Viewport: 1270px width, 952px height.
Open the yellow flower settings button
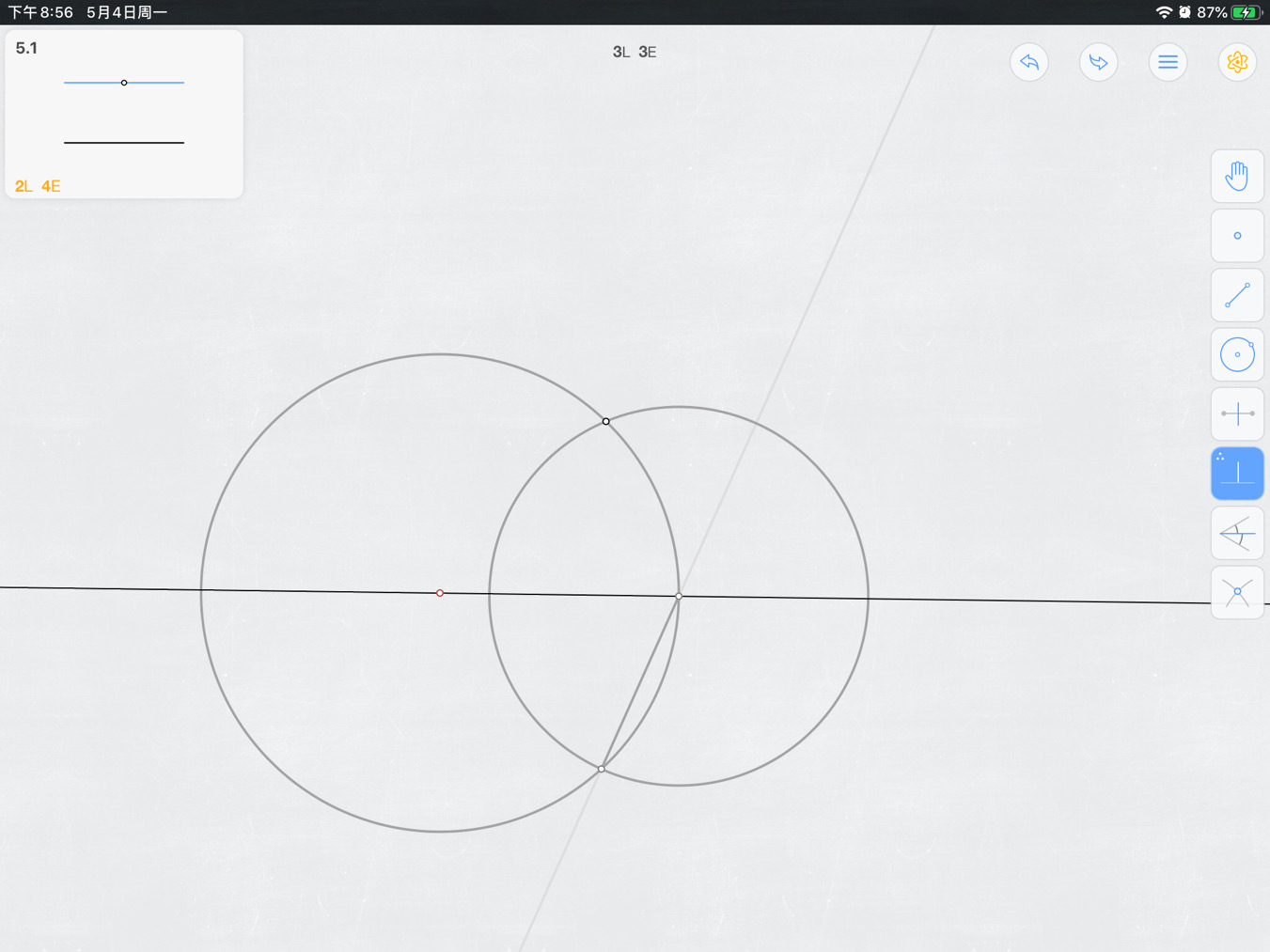[x=1237, y=62]
